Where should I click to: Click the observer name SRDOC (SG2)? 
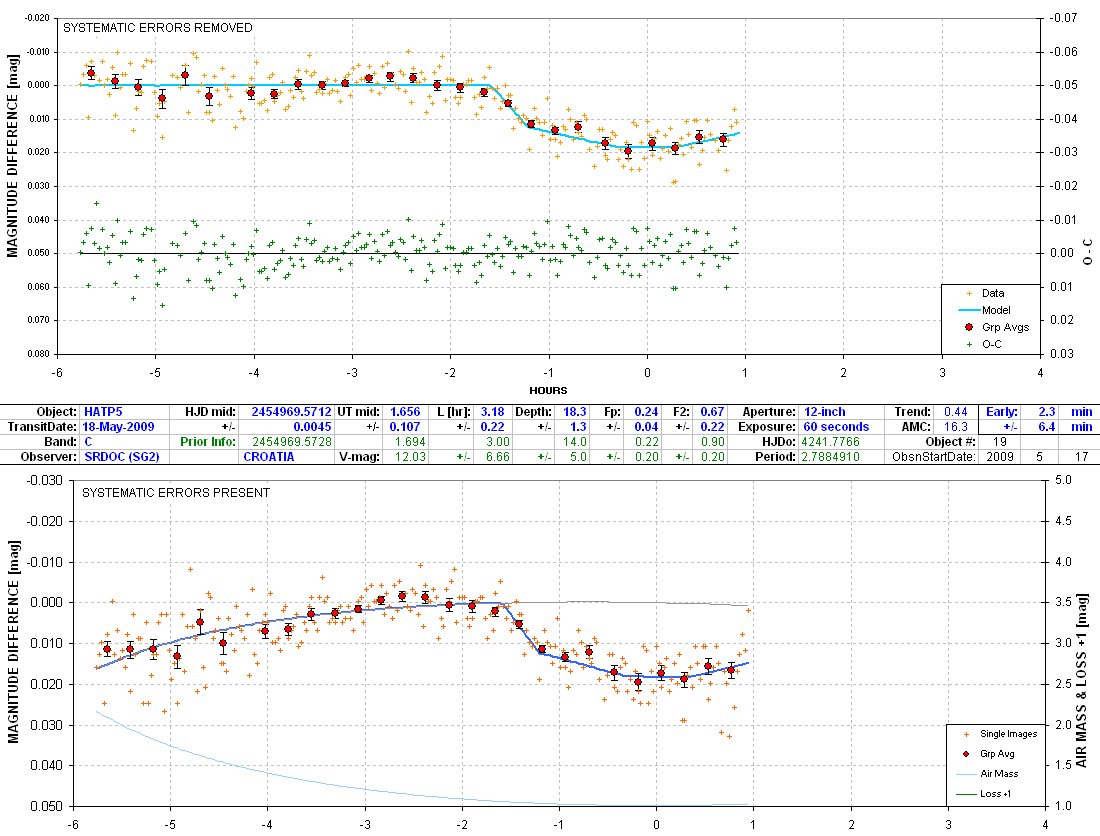(122, 457)
